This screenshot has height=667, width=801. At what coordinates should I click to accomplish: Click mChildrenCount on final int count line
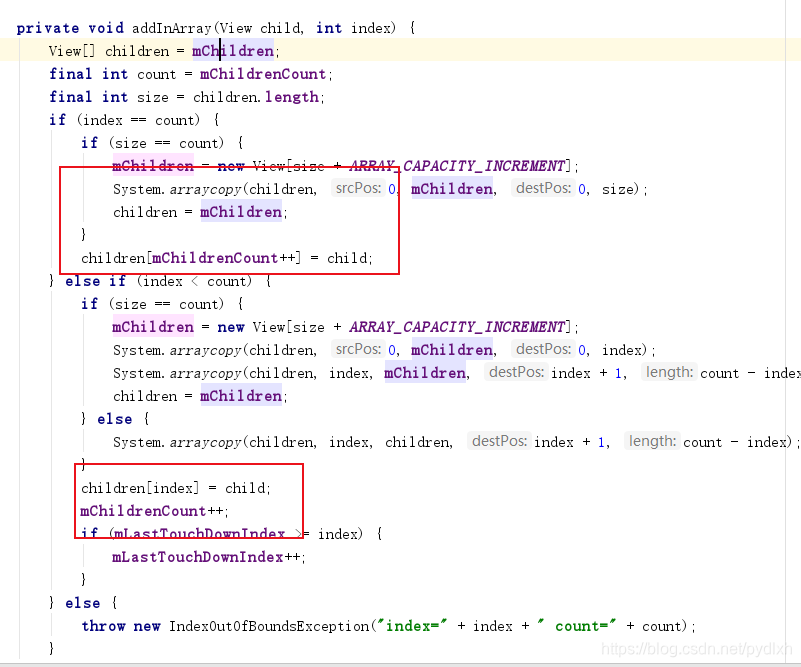click(x=263, y=74)
